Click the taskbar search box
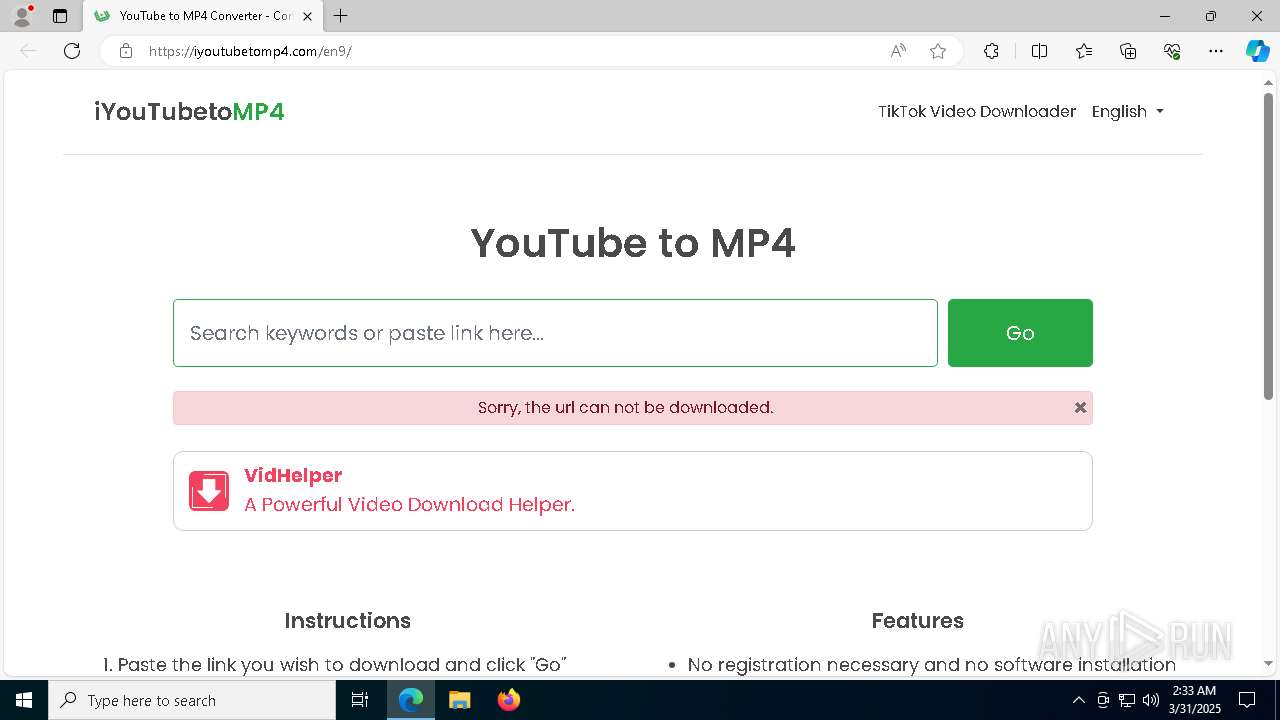 coord(192,700)
